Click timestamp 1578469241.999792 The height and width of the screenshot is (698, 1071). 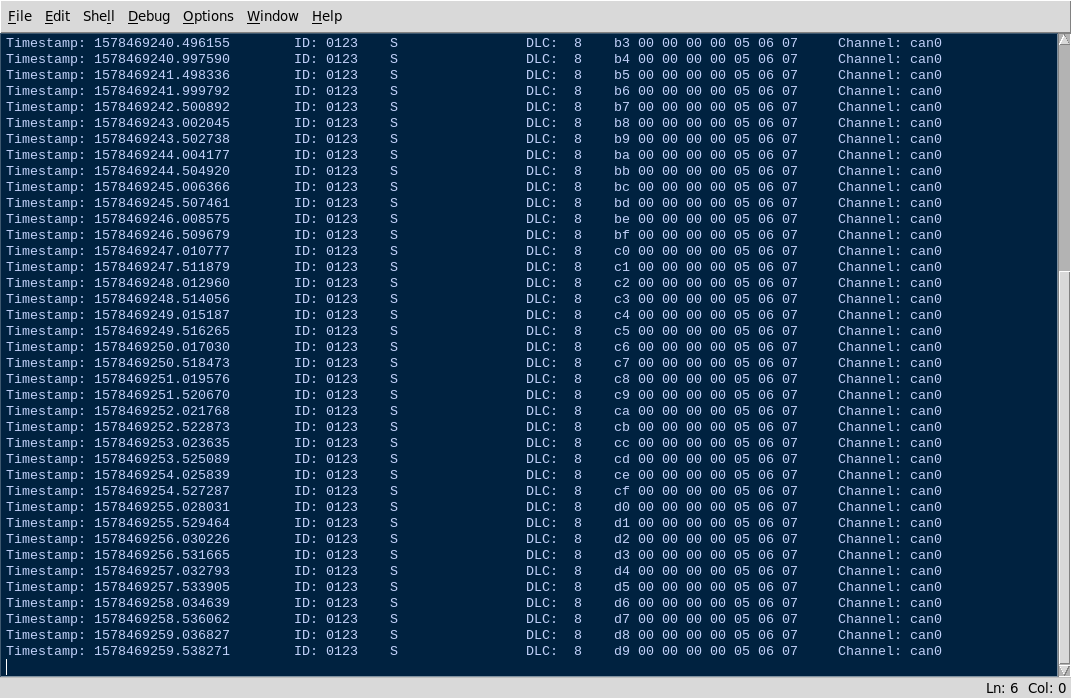162,91
